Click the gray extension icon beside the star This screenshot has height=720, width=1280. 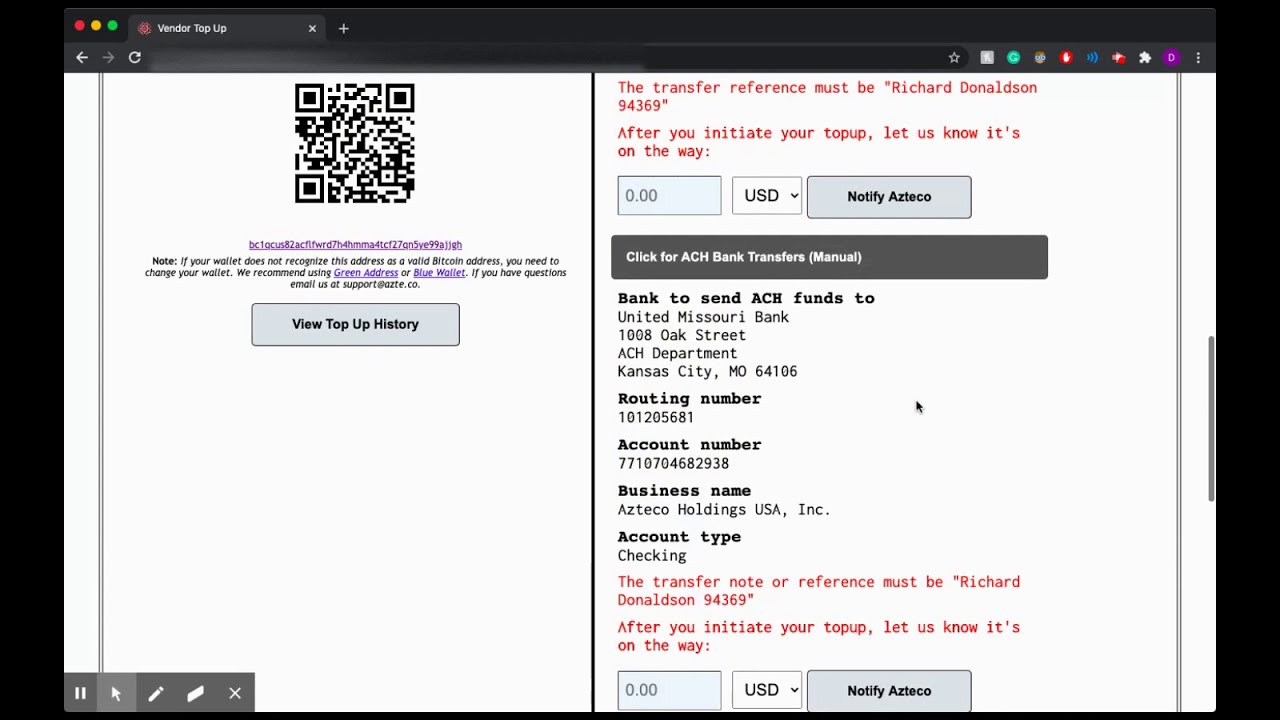(x=987, y=58)
